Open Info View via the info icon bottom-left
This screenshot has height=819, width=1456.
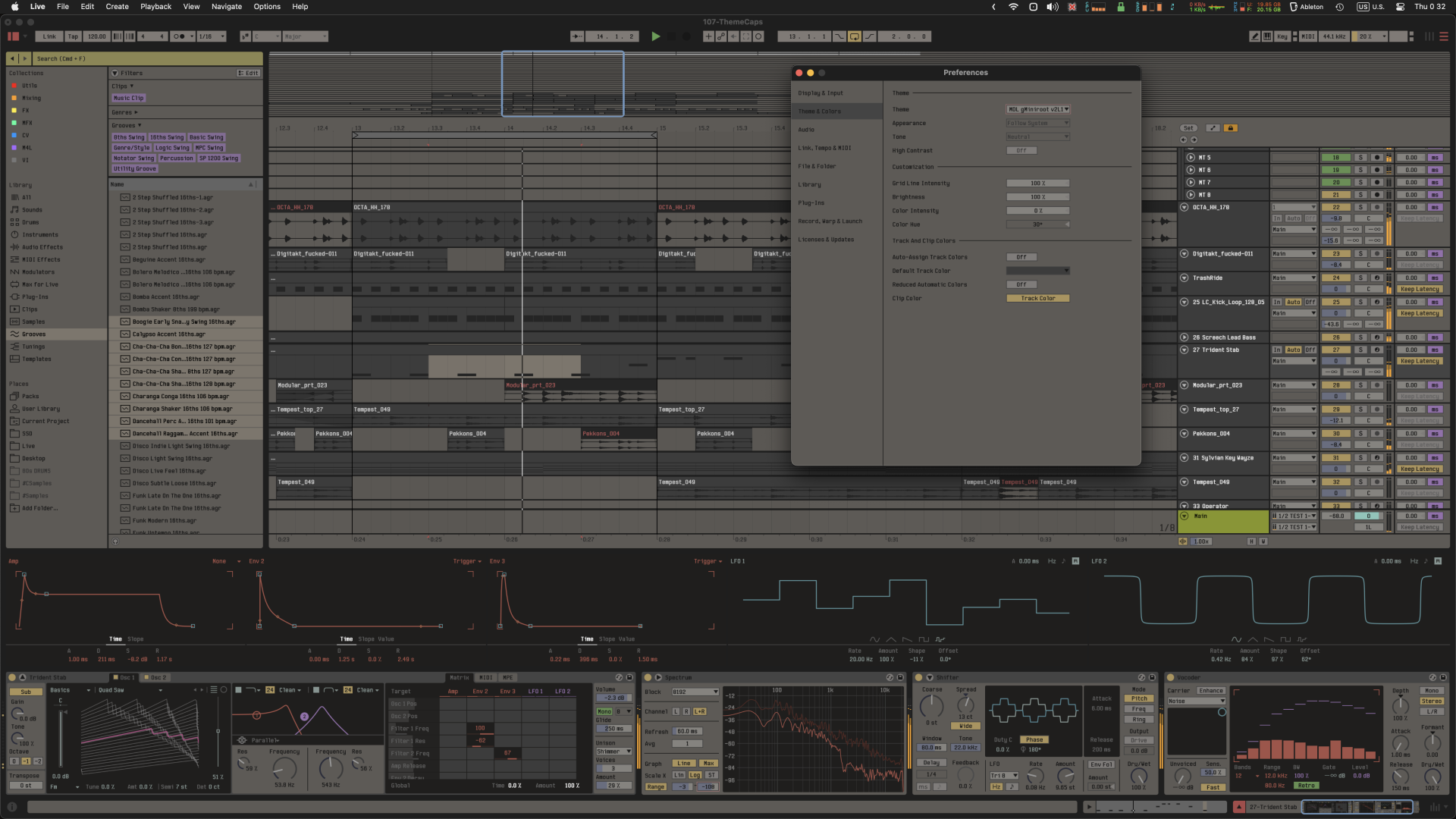coord(11,806)
